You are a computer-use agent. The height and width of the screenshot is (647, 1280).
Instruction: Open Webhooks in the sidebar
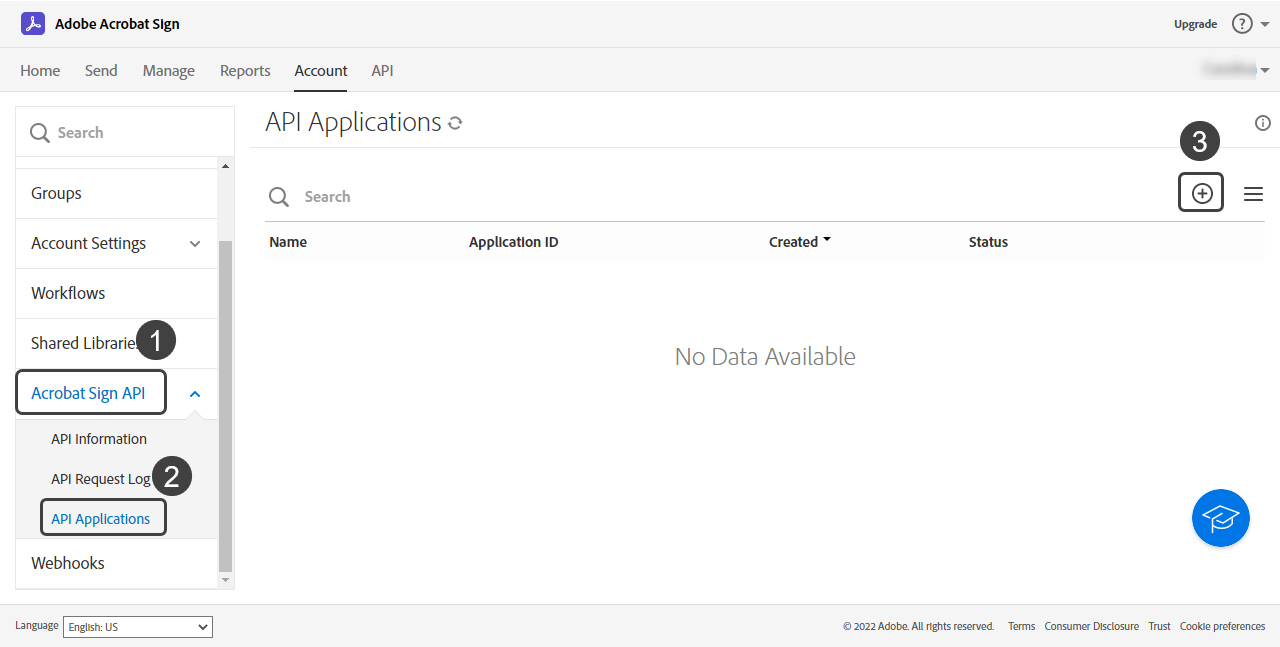point(116,563)
